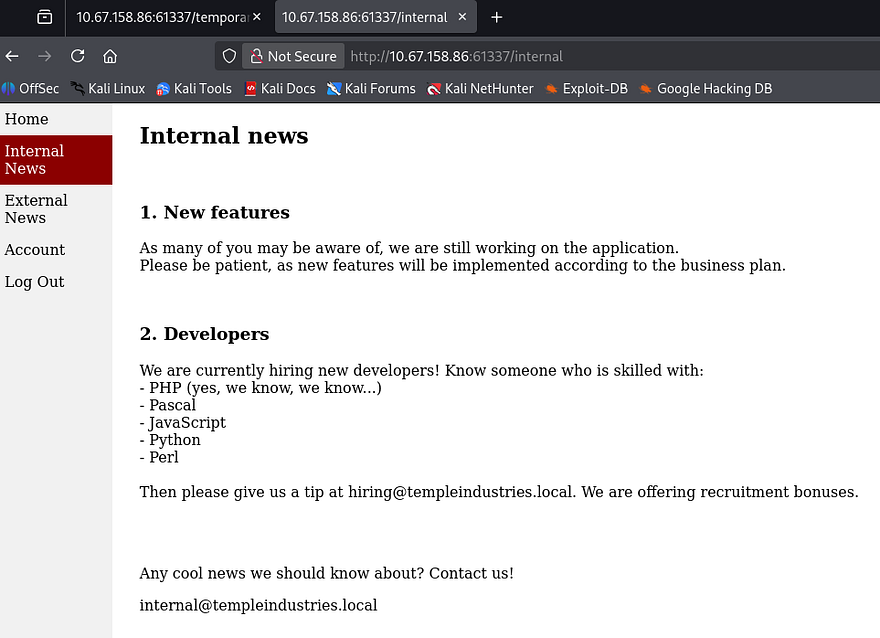
Task: Click the browser Back arrow button
Action: [13, 56]
